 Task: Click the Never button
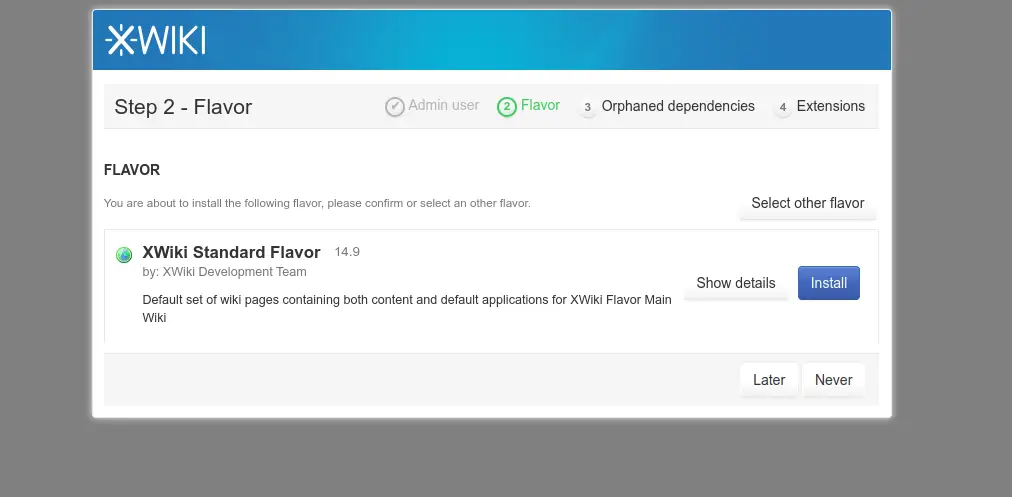tap(833, 380)
